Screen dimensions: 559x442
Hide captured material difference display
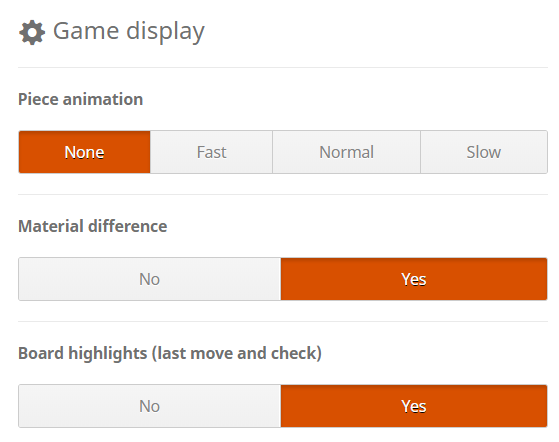(x=150, y=279)
